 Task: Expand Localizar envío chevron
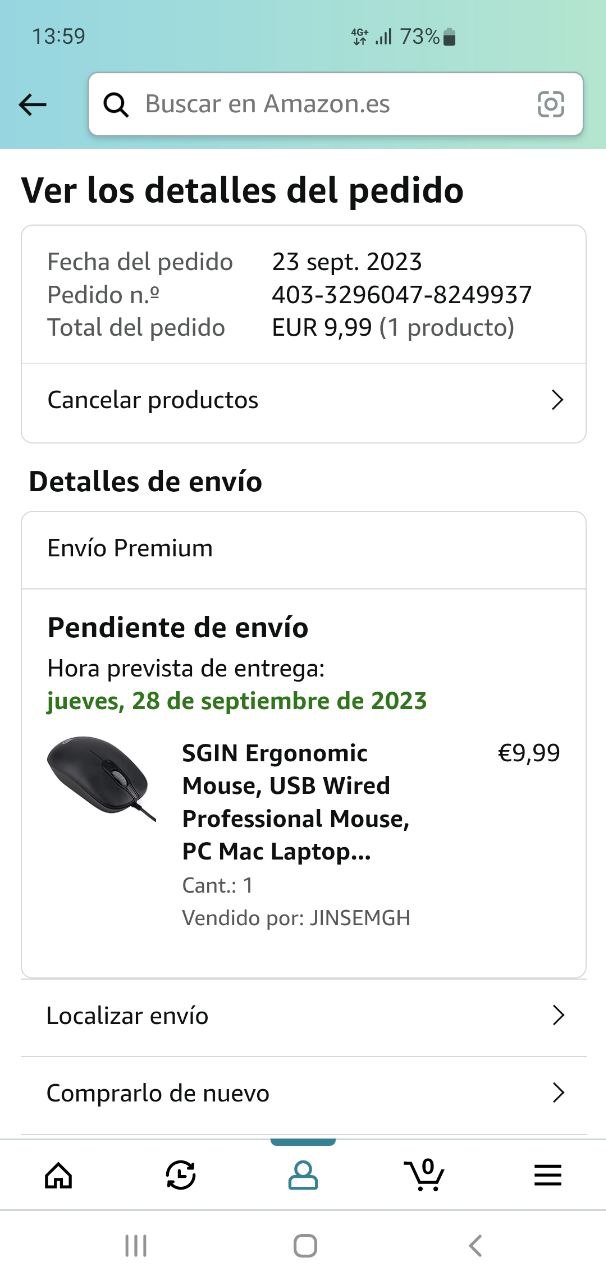tap(558, 1016)
